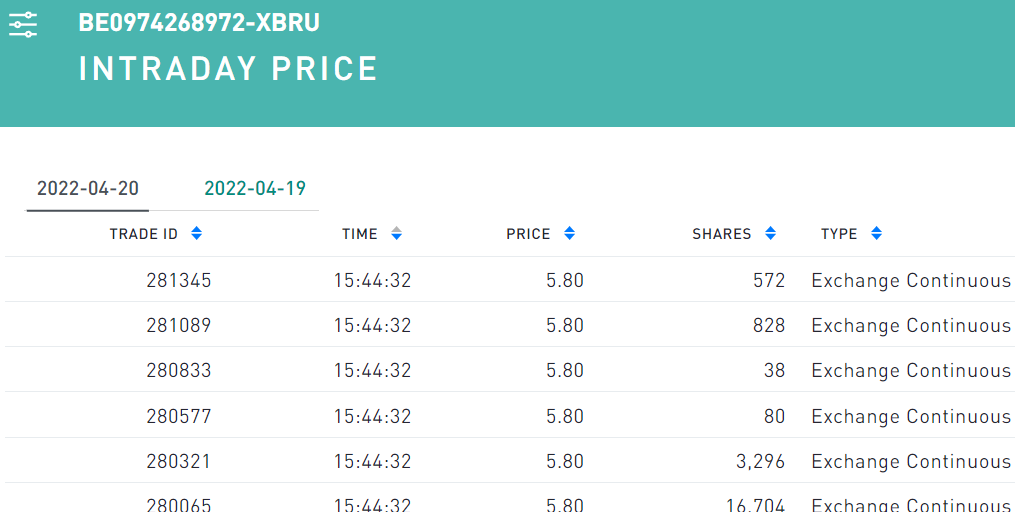Switch to the 2022-04-20 tab
This screenshot has height=512, width=1015.
(x=88, y=189)
